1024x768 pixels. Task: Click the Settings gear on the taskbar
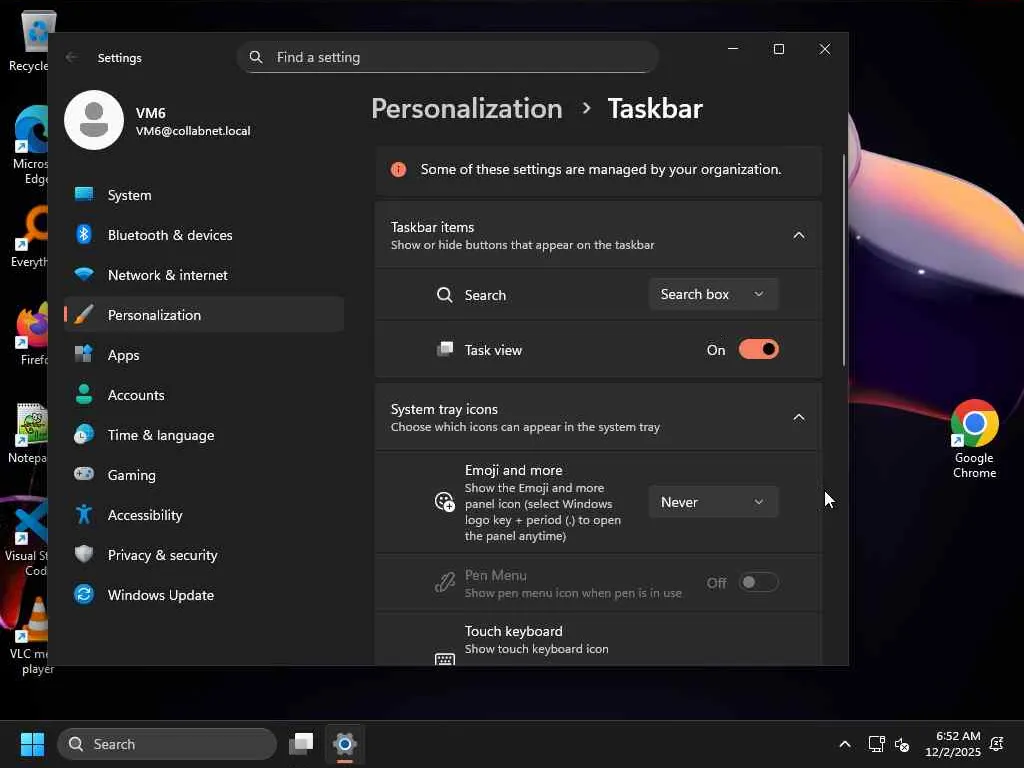(x=345, y=744)
